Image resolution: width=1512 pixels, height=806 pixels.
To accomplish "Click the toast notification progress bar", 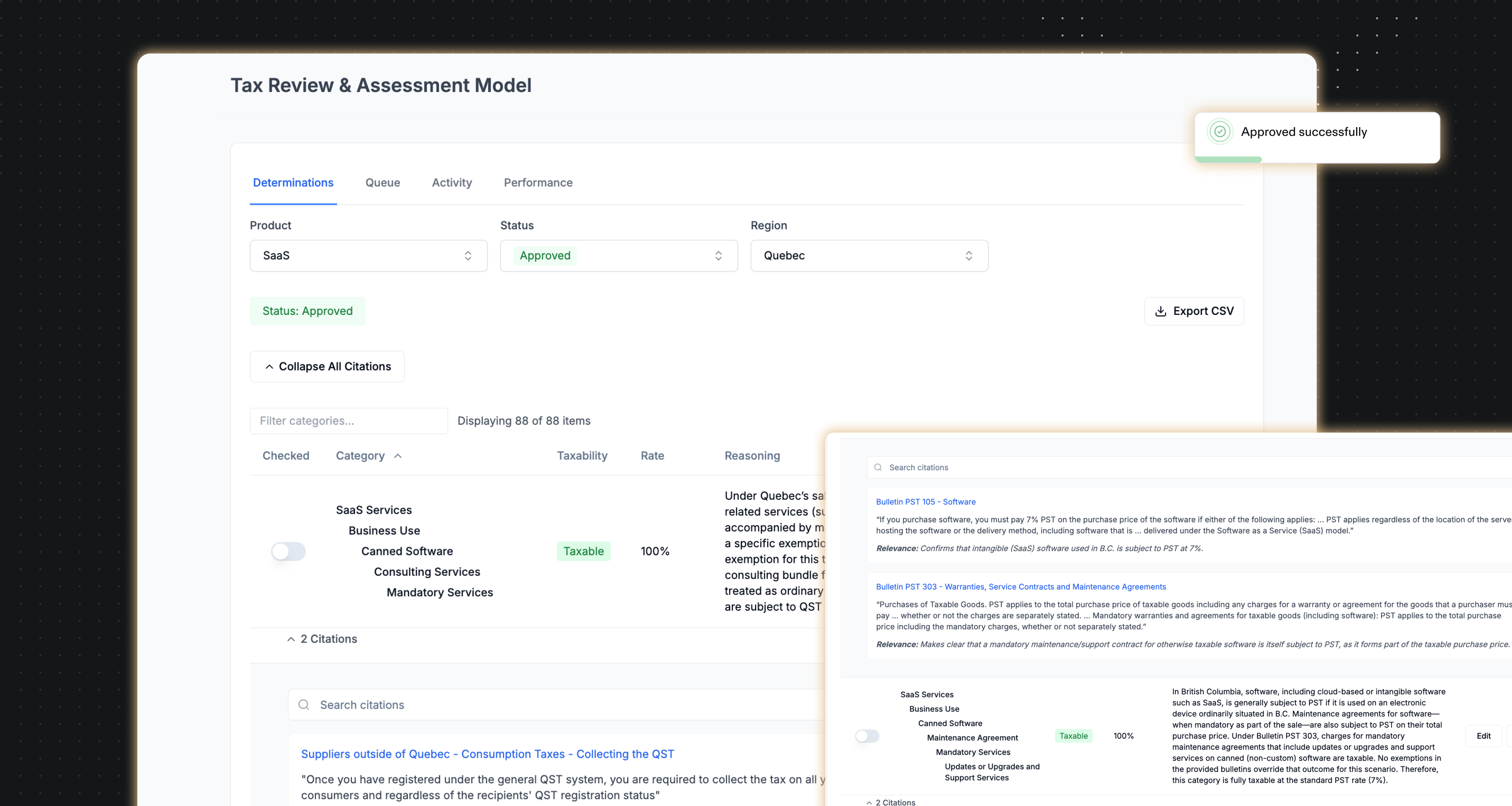I will [1228, 160].
